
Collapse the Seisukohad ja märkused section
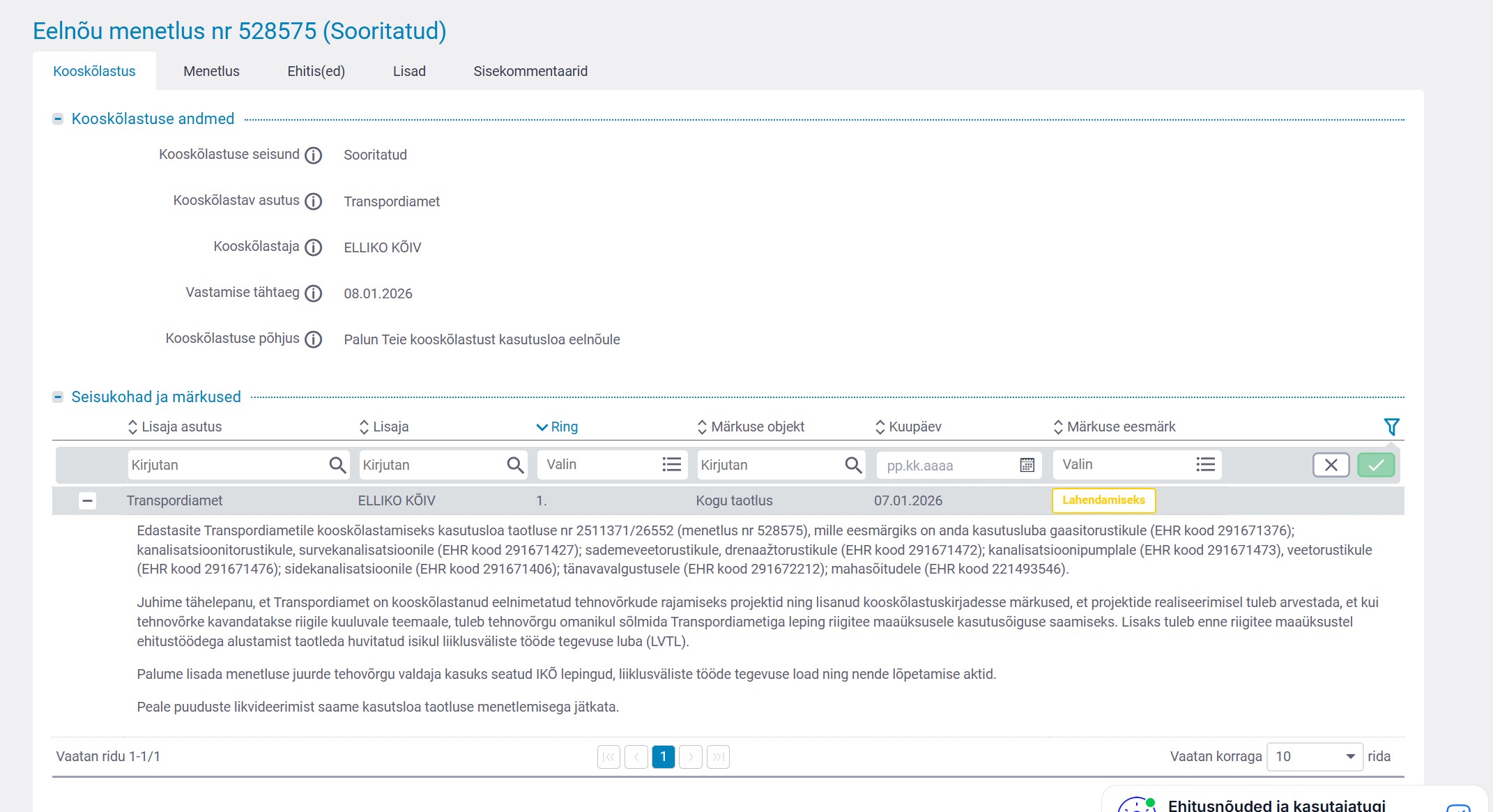click(58, 397)
